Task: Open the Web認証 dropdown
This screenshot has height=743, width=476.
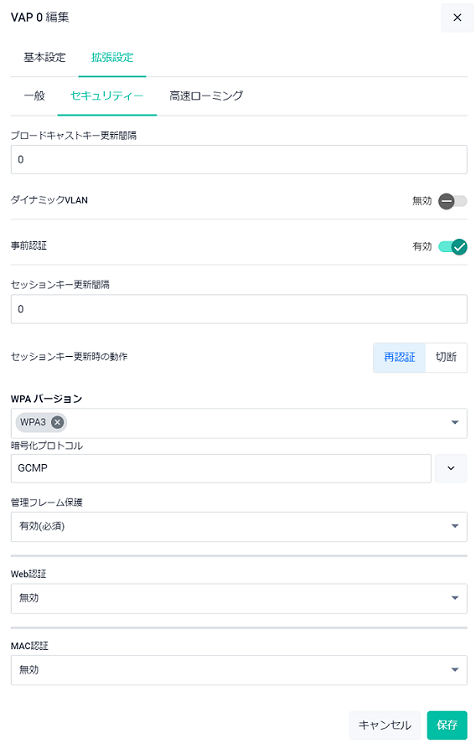Action: 239,598
